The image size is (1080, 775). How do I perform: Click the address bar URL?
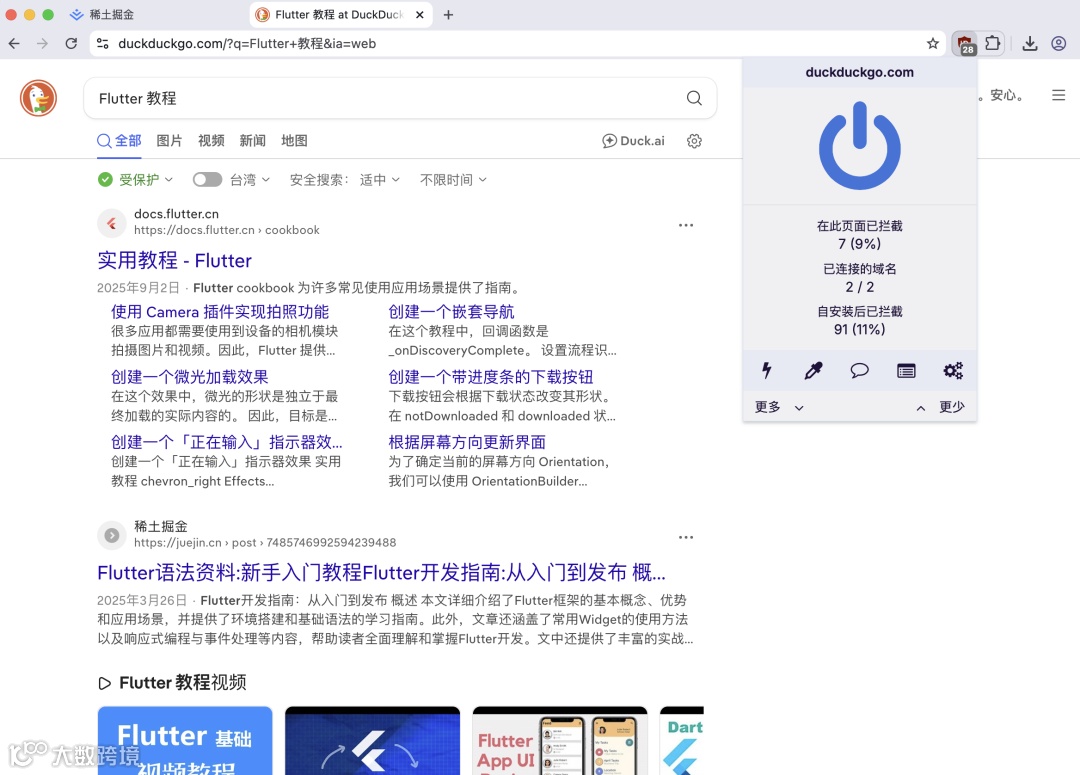click(x=247, y=43)
